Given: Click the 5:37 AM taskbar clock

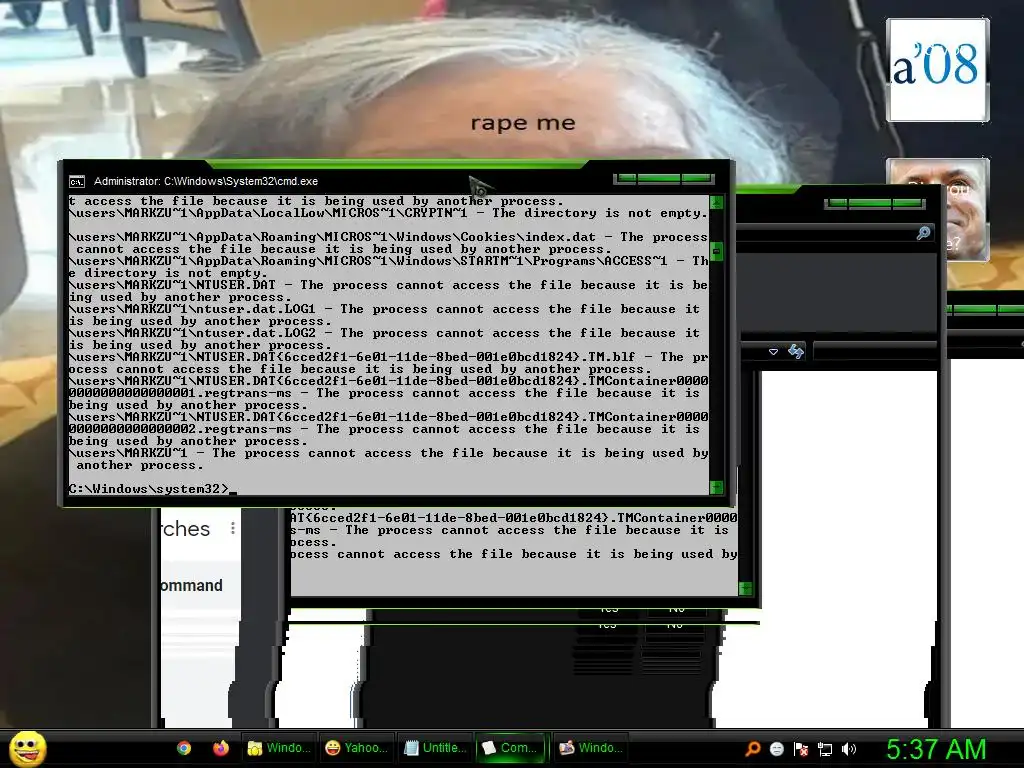Looking at the screenshot, I should (x=936, y=750).
